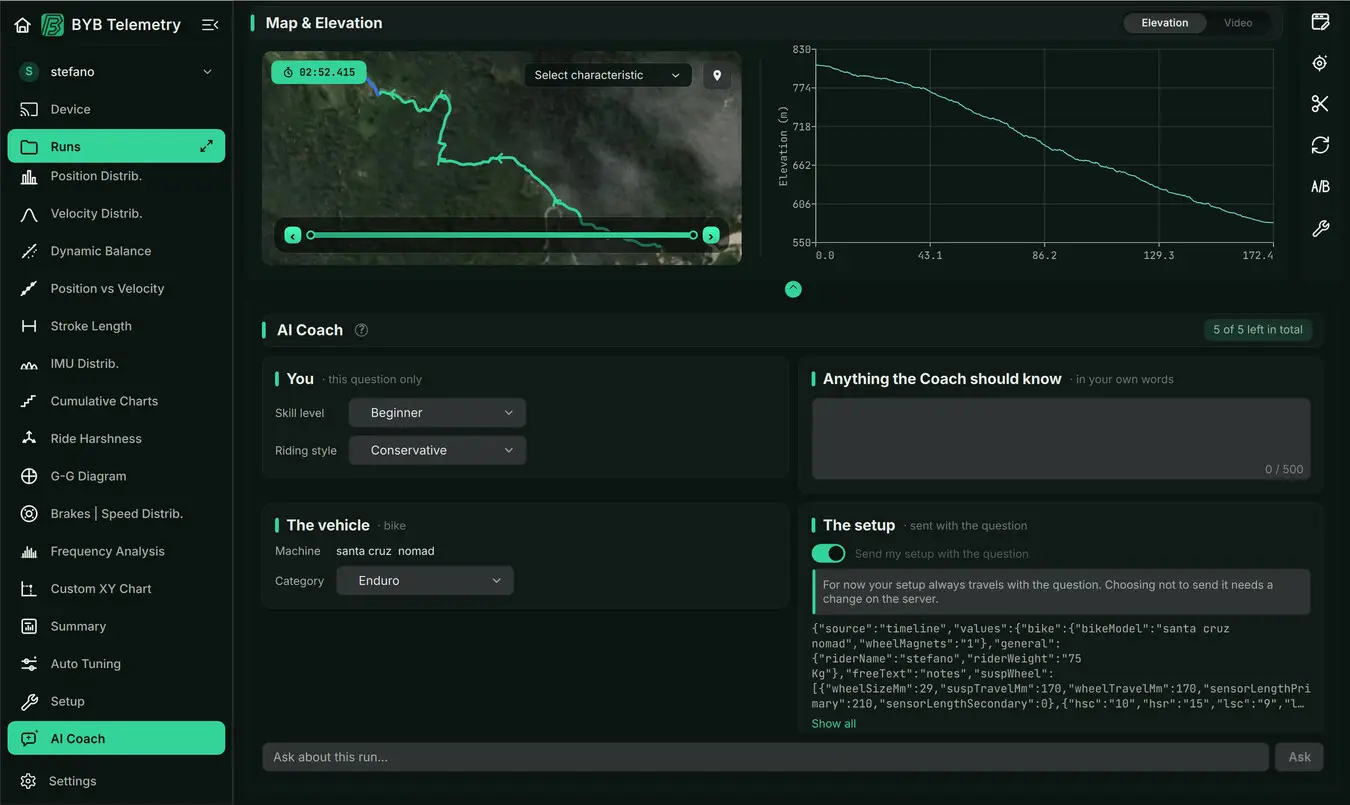Open Custom XY Chart in the sidebar
This screenshot has width=1350, height=805.
coord(116,589)
